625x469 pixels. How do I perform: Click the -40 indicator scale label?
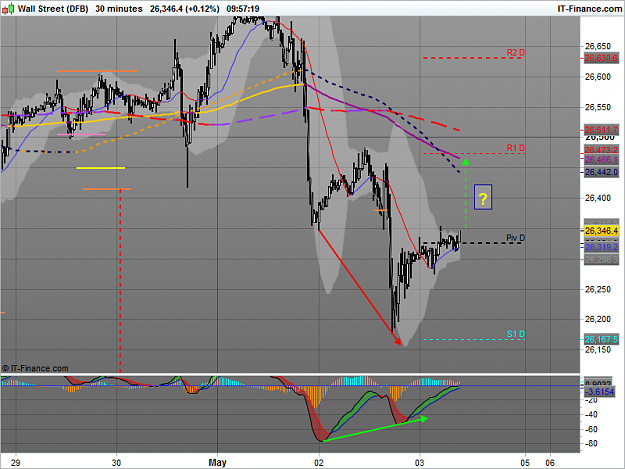[x=592, y=414]
